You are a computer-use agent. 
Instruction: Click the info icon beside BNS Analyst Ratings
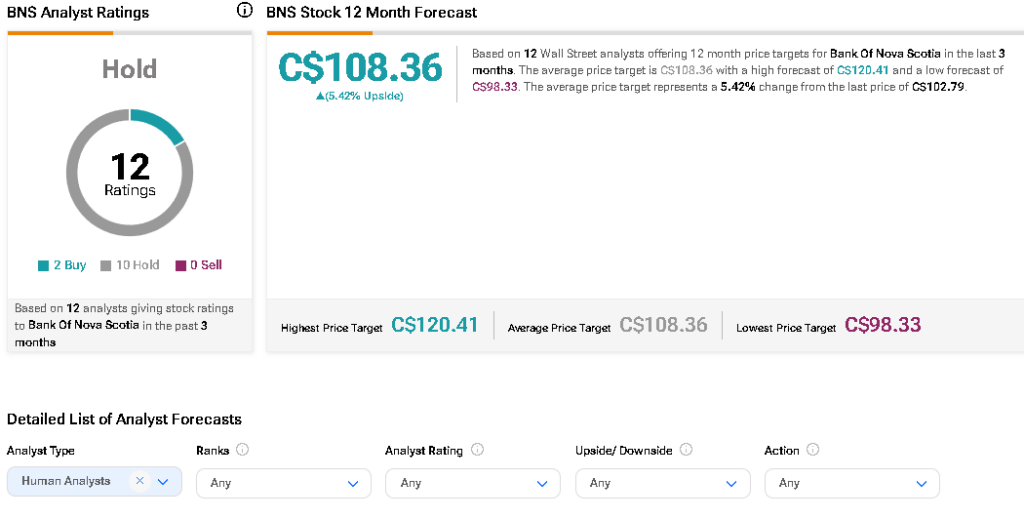(x=245, y=11)
